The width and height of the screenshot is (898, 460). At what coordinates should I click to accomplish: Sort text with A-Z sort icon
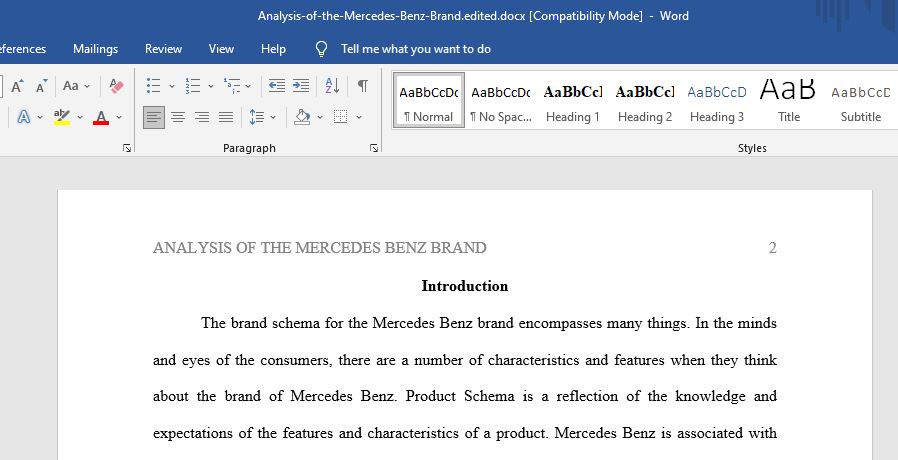332,86
